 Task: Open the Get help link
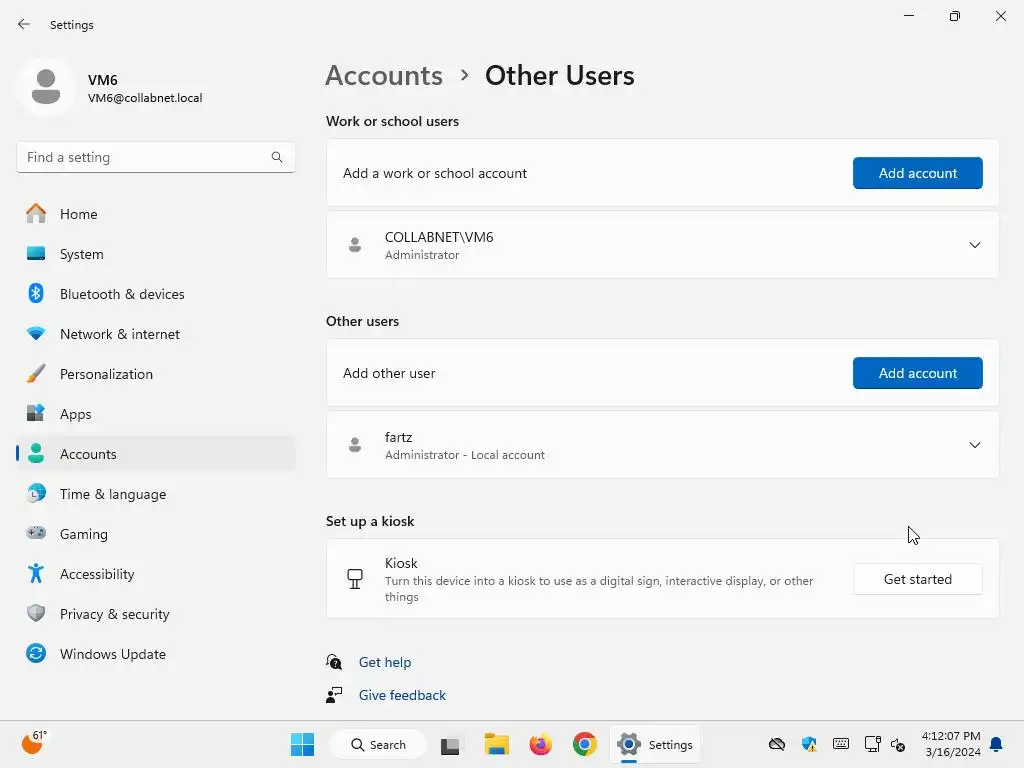(385, 662)
